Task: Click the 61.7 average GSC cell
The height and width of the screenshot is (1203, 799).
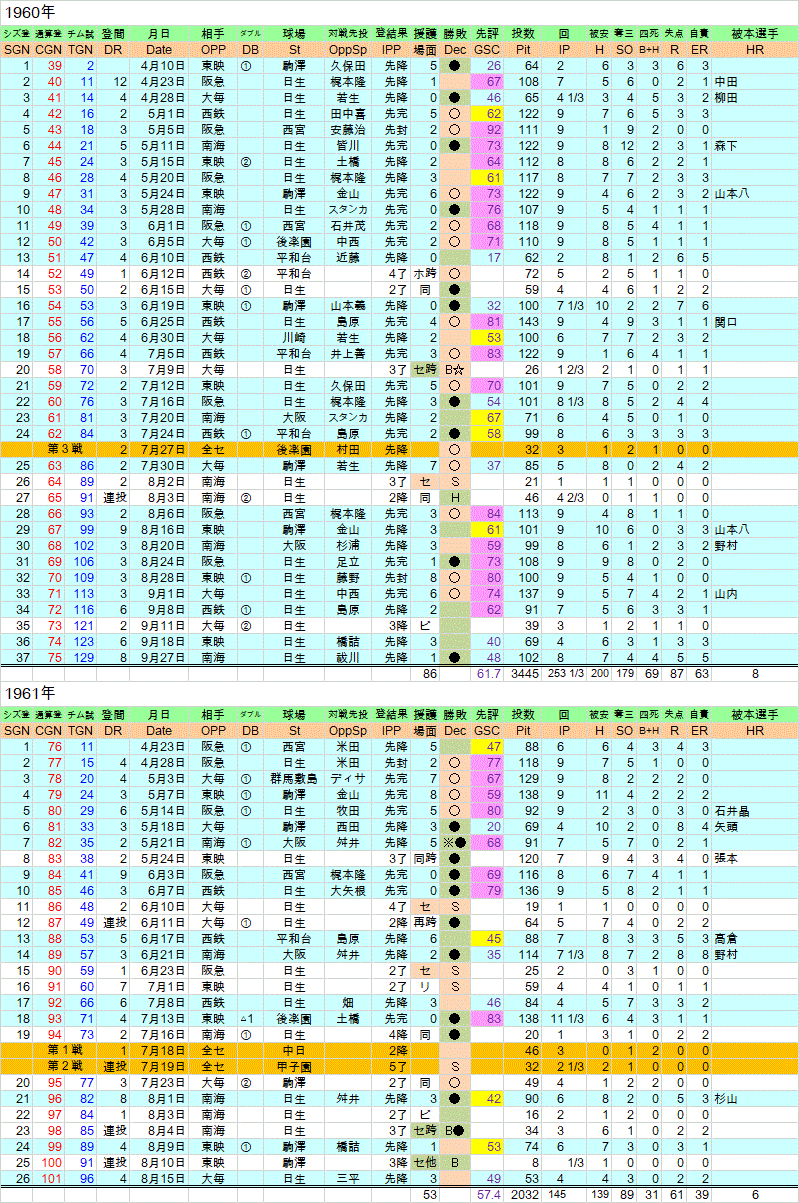Action: (x=487, y=675)
